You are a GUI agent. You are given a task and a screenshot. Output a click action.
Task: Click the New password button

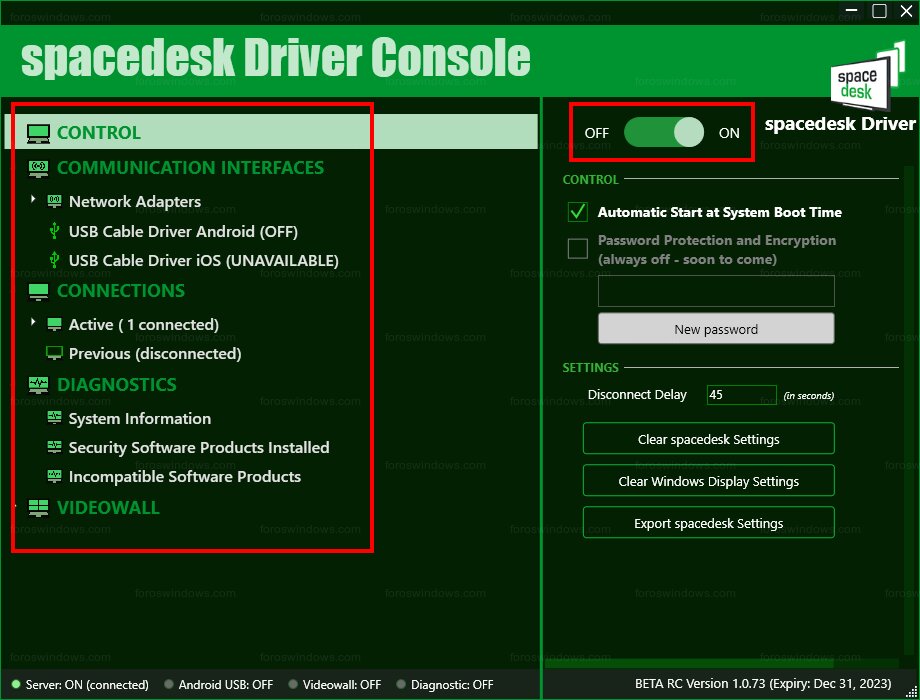716,329
